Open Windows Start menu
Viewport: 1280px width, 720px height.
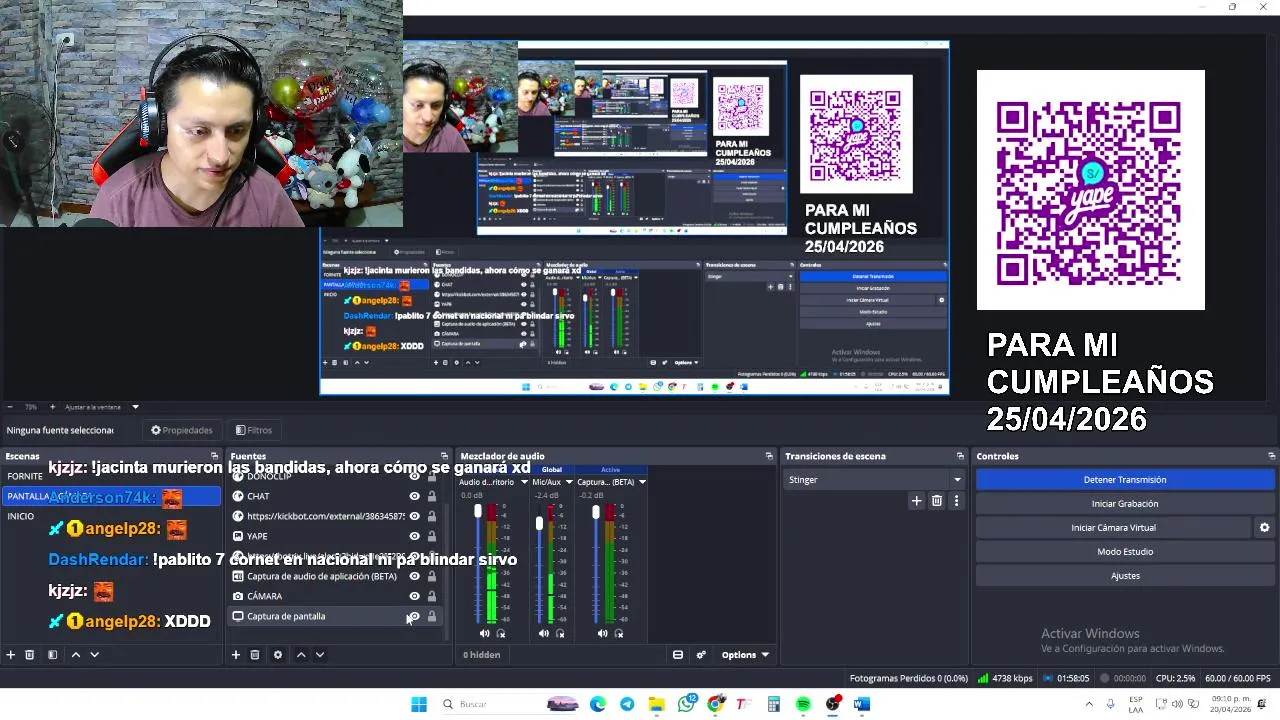click(x=419, y=704)
